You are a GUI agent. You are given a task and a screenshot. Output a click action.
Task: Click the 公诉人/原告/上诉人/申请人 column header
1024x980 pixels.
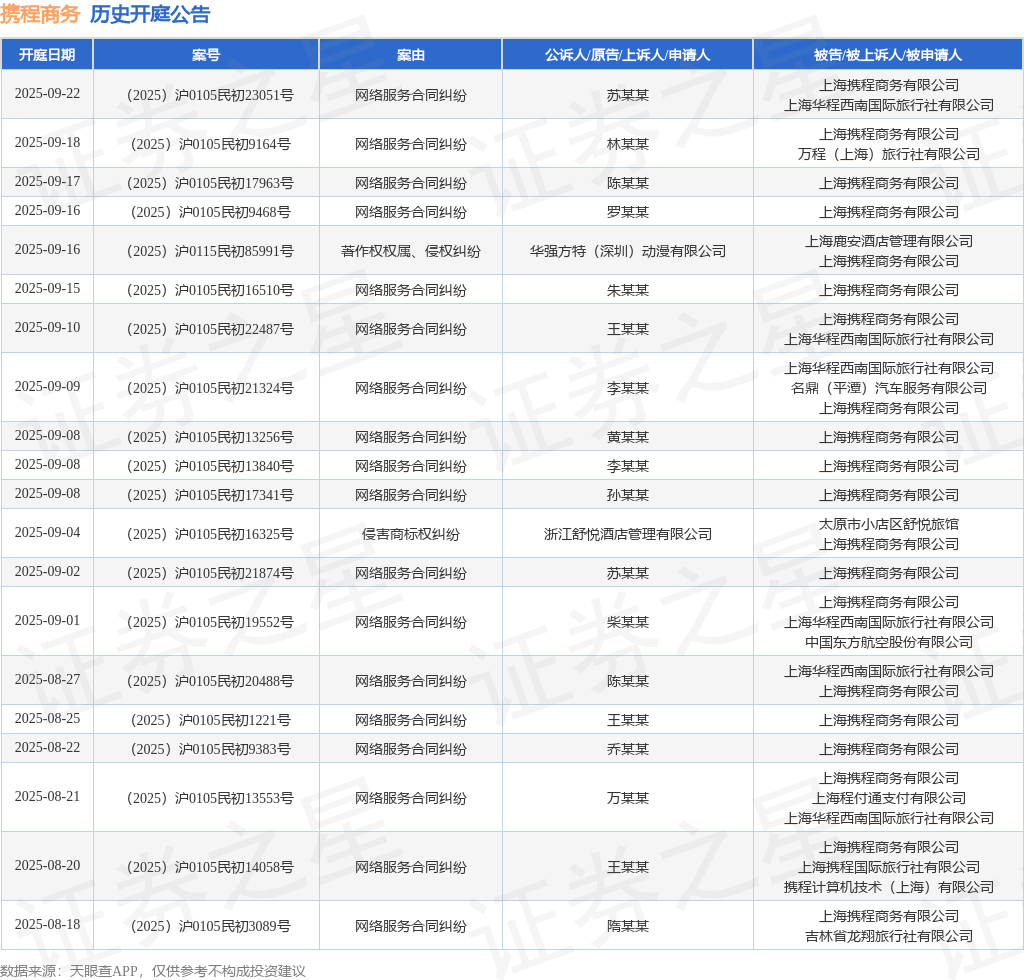628,55
